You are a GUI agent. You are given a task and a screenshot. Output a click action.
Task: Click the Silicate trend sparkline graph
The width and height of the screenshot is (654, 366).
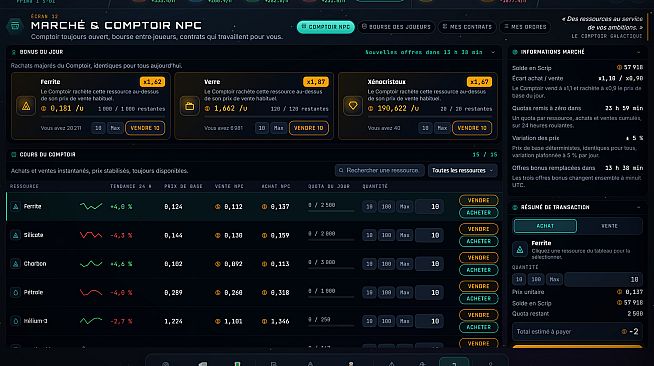pyautogui.click(x=91, y=235)
